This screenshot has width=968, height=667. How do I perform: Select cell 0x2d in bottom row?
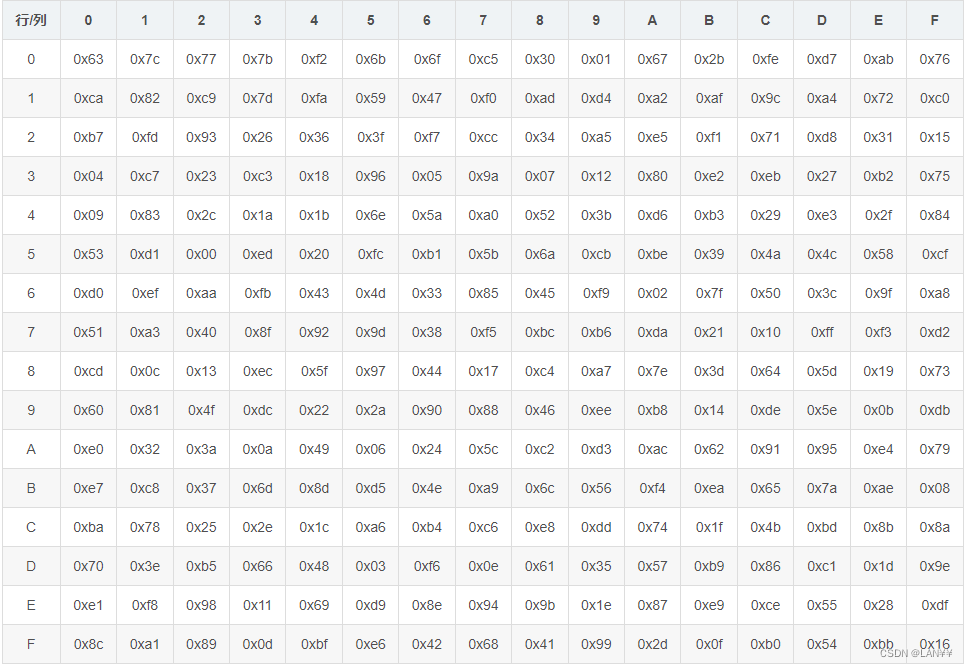click(x=653, y=644)
